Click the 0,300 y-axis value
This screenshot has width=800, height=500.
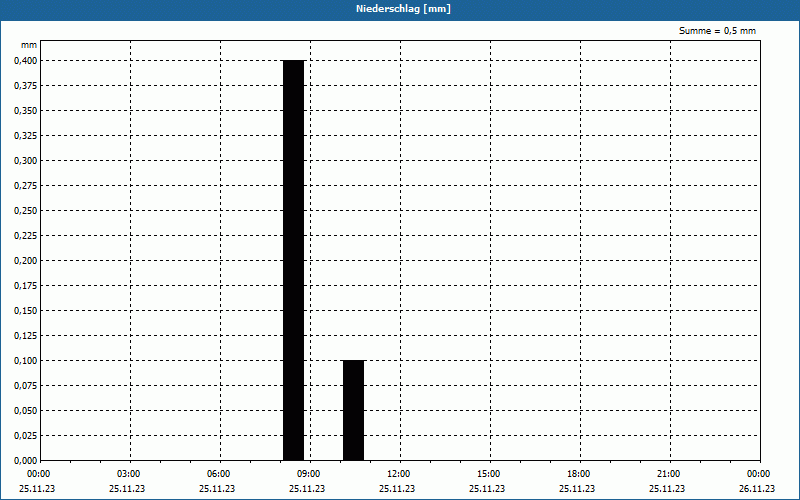(x=26, y=161)
